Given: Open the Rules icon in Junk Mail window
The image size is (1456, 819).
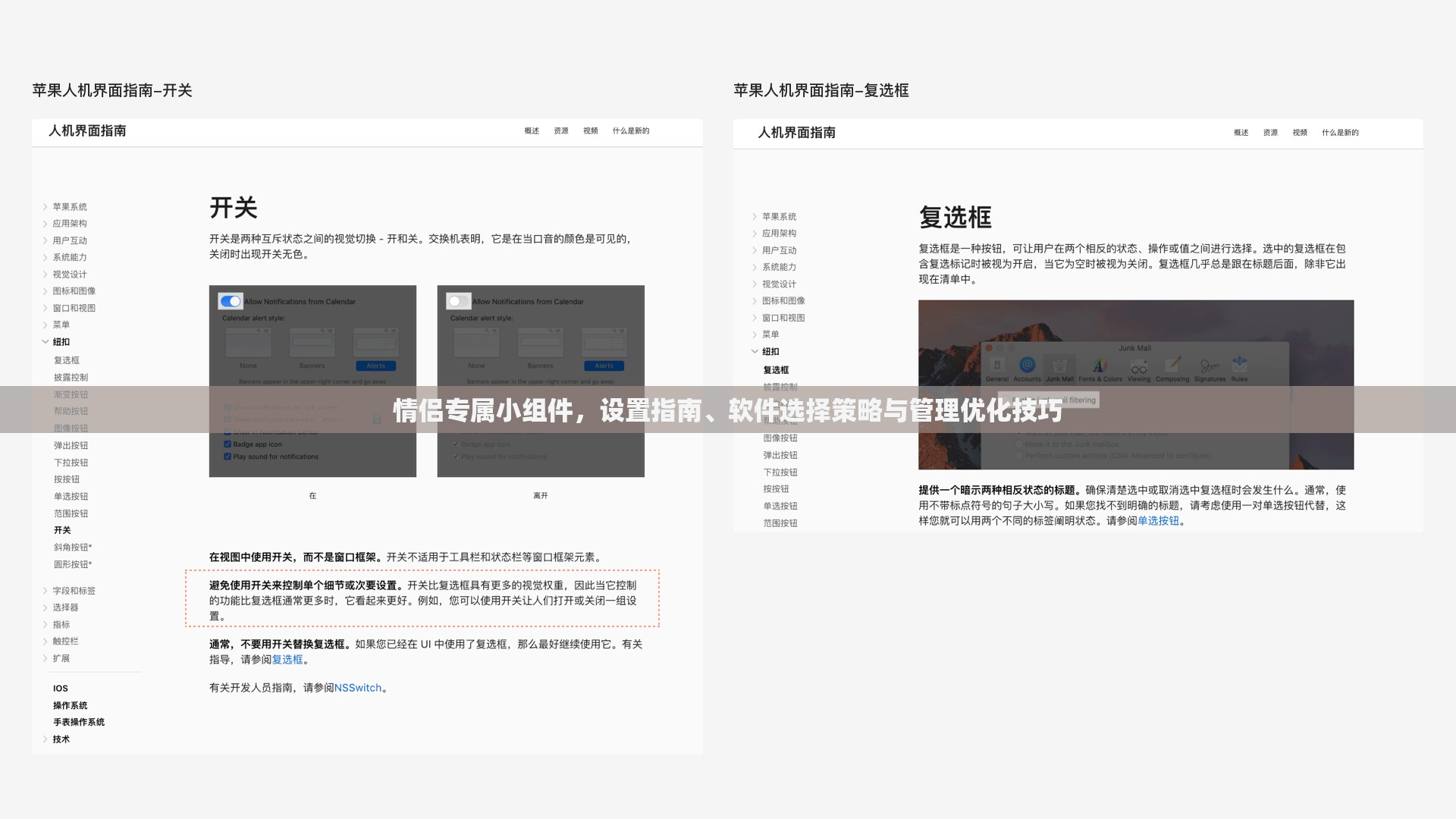Looking at the screenshot, I should point(1239,365).
